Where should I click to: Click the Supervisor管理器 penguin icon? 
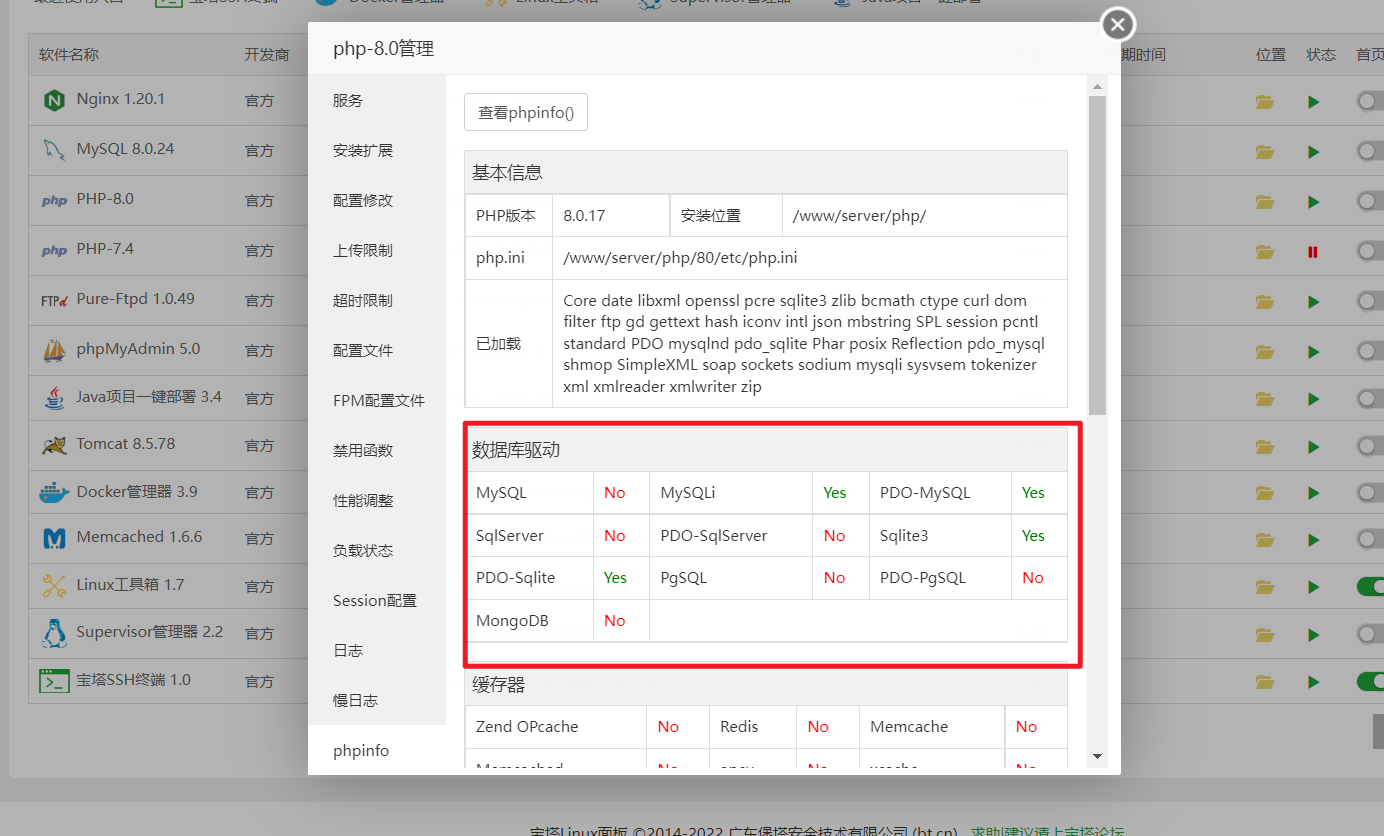54,633
